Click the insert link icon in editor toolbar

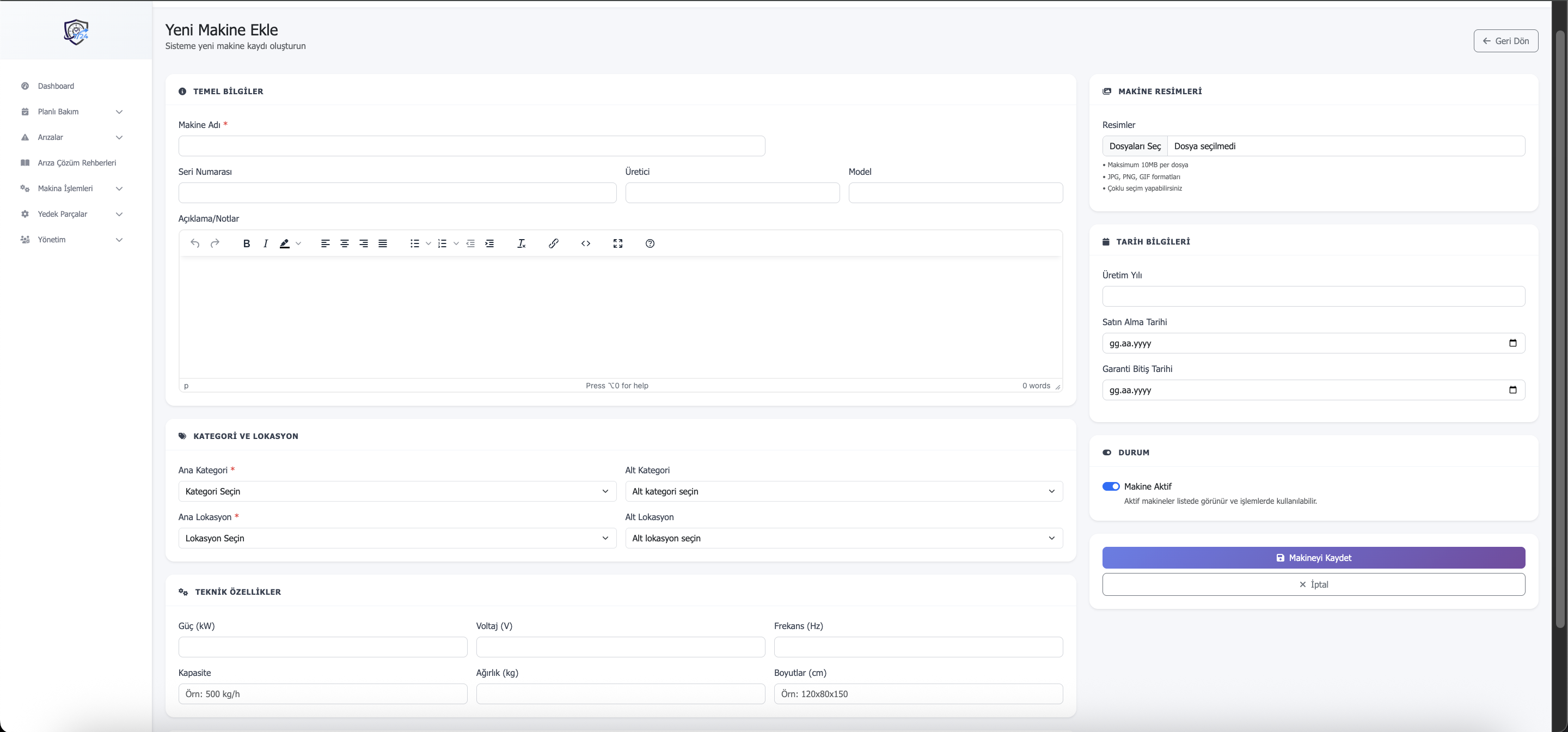coord(553,243)
